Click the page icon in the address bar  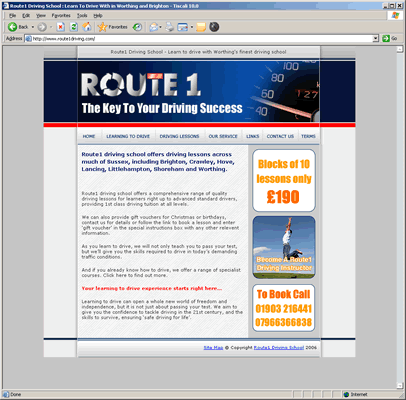tap(29, 39)
